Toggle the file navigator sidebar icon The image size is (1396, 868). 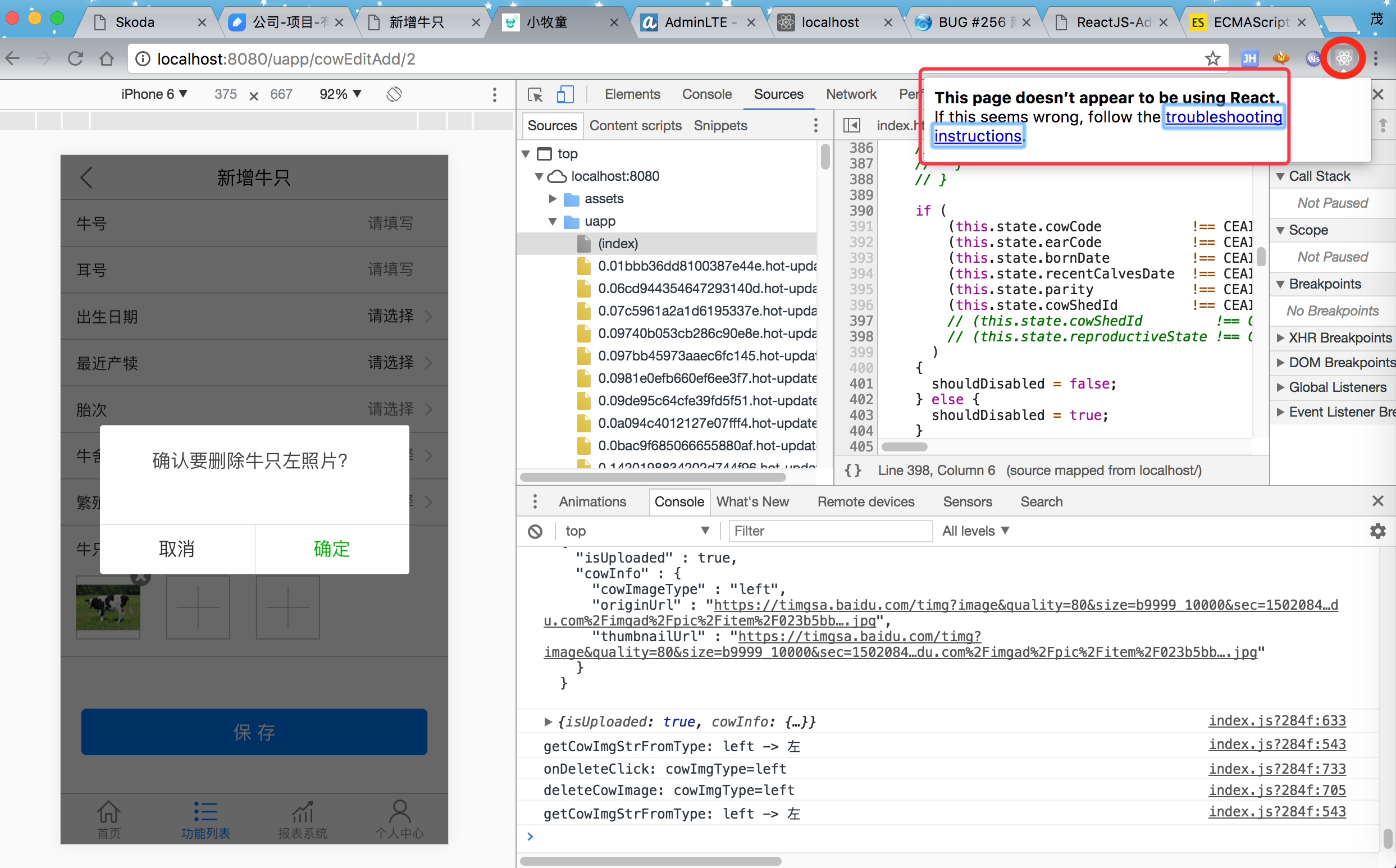click(852, 125)
